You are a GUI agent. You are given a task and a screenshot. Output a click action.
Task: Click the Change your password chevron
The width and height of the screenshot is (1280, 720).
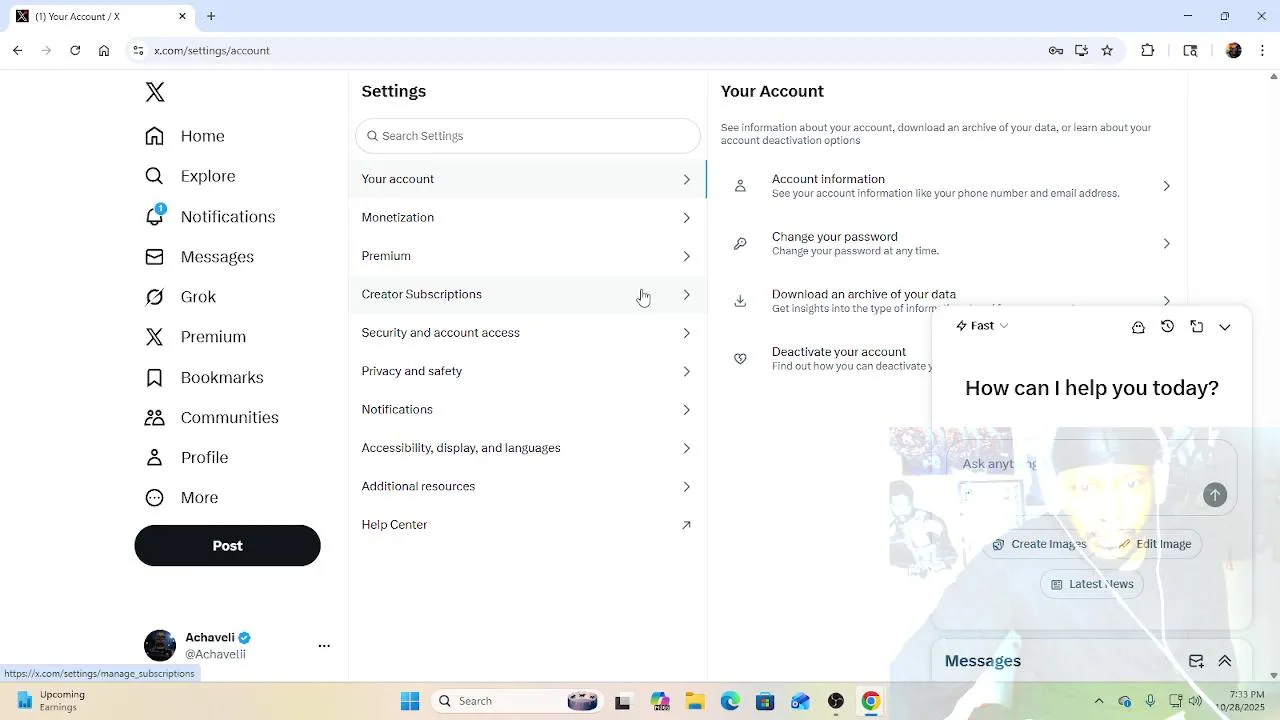[1166, 243]
